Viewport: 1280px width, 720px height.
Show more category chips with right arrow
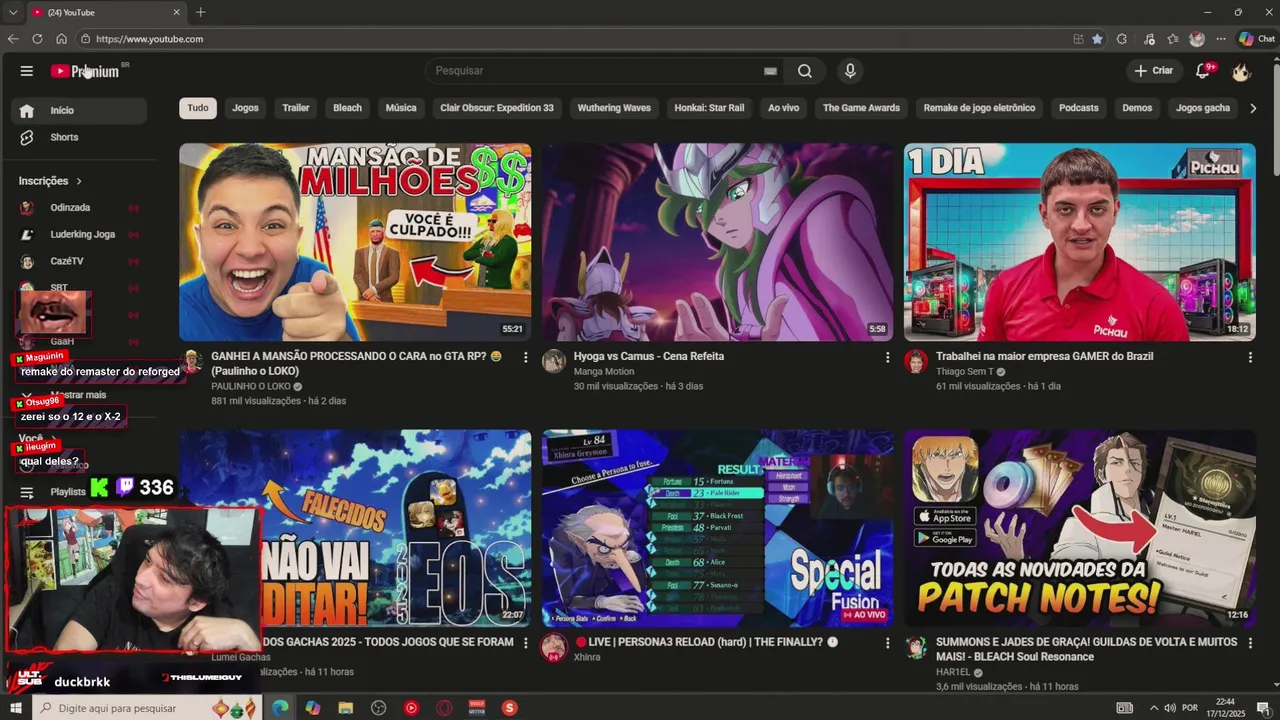1253,108
